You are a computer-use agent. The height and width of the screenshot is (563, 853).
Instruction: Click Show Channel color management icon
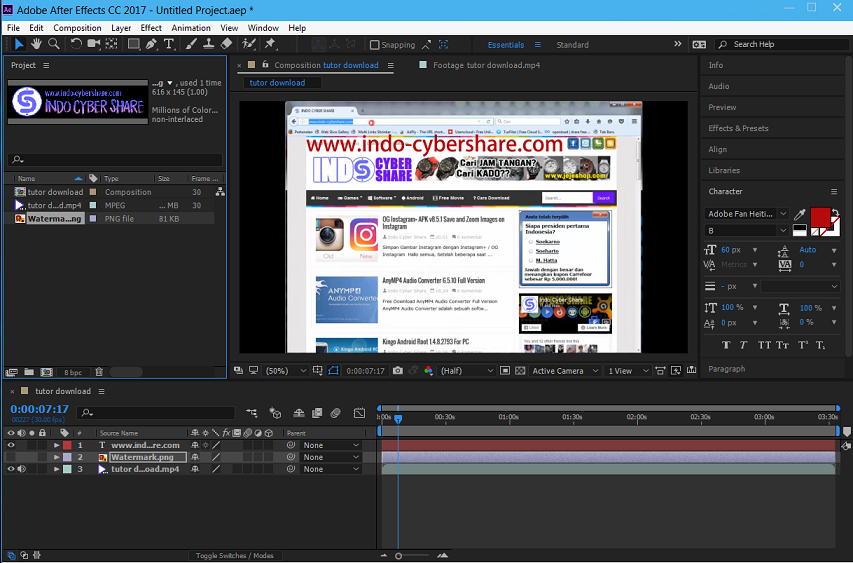(429, 370)
